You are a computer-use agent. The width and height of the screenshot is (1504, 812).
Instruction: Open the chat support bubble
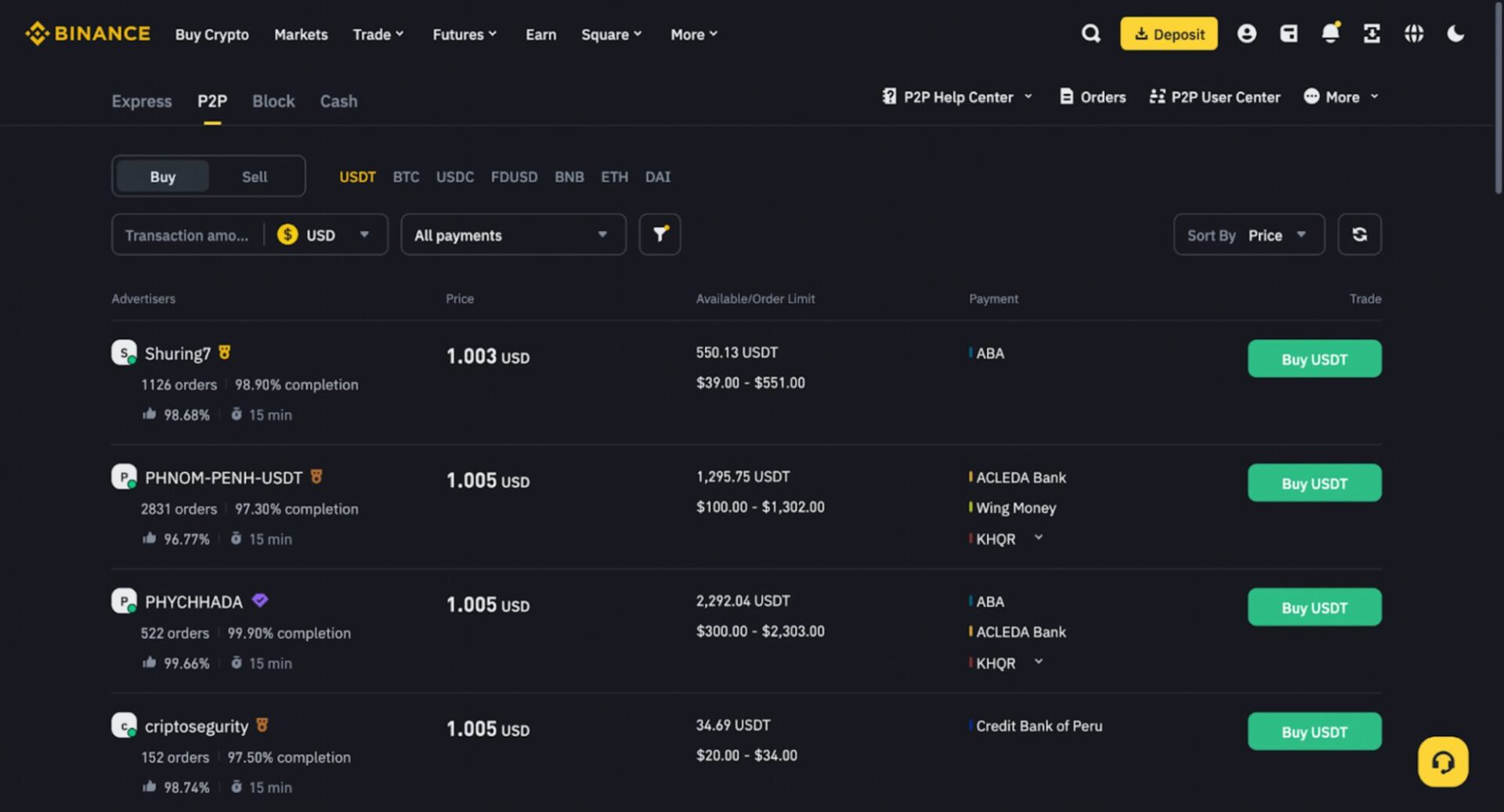pyautogui.click(x=1443, y=761)
